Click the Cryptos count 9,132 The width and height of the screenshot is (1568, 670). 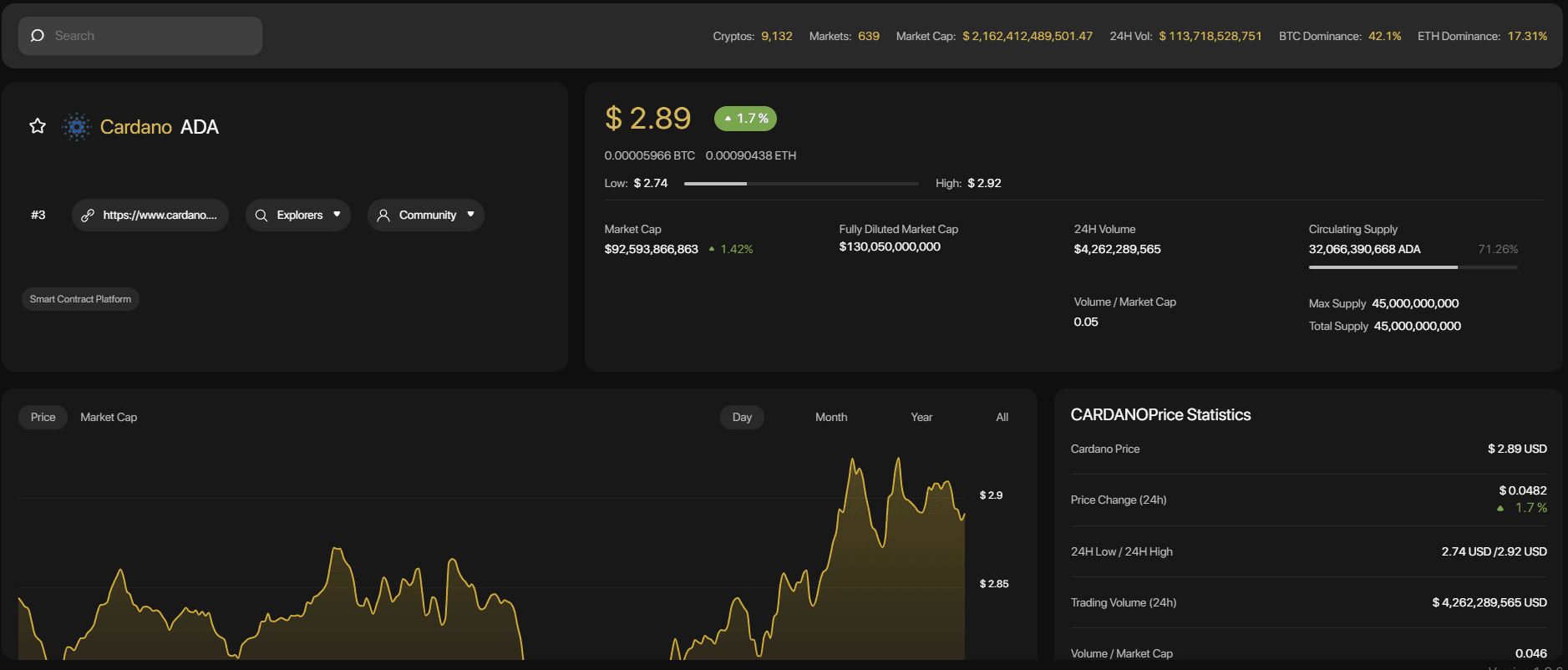[x=777, y=36]
